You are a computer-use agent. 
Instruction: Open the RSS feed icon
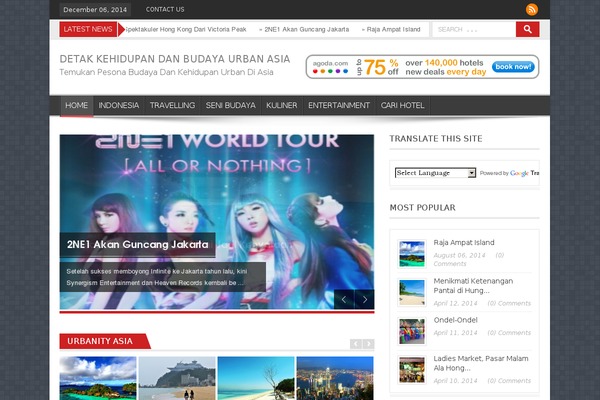(532, 9)
